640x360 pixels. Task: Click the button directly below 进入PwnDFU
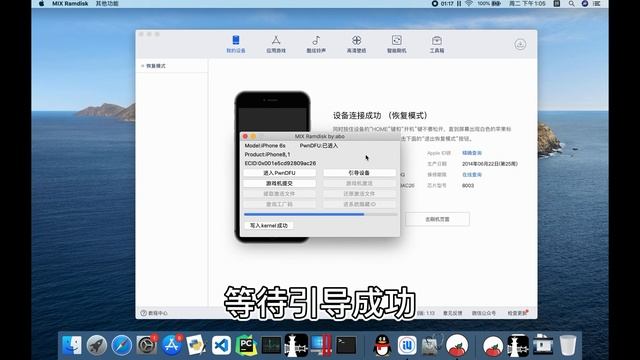280,184
